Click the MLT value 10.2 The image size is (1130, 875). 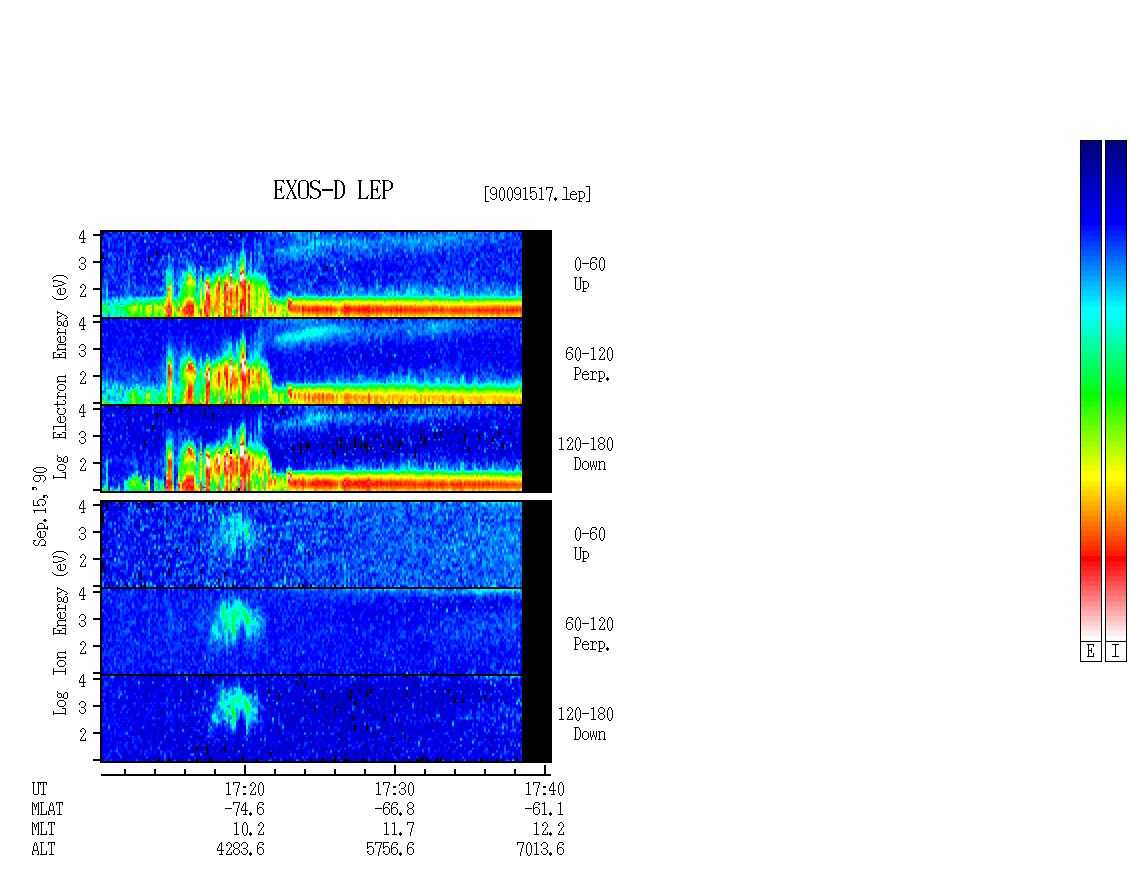click(249, 830)
